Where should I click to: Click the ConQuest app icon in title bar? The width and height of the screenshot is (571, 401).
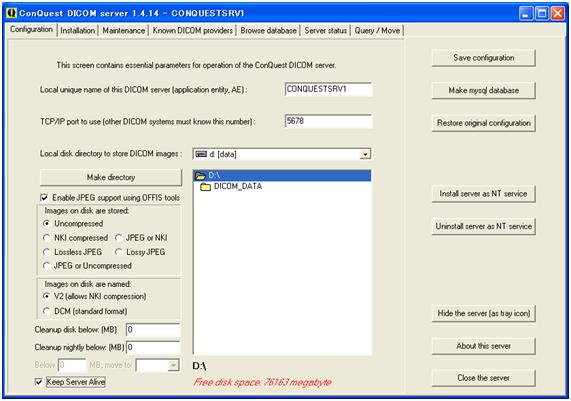(x=11, y=13)
